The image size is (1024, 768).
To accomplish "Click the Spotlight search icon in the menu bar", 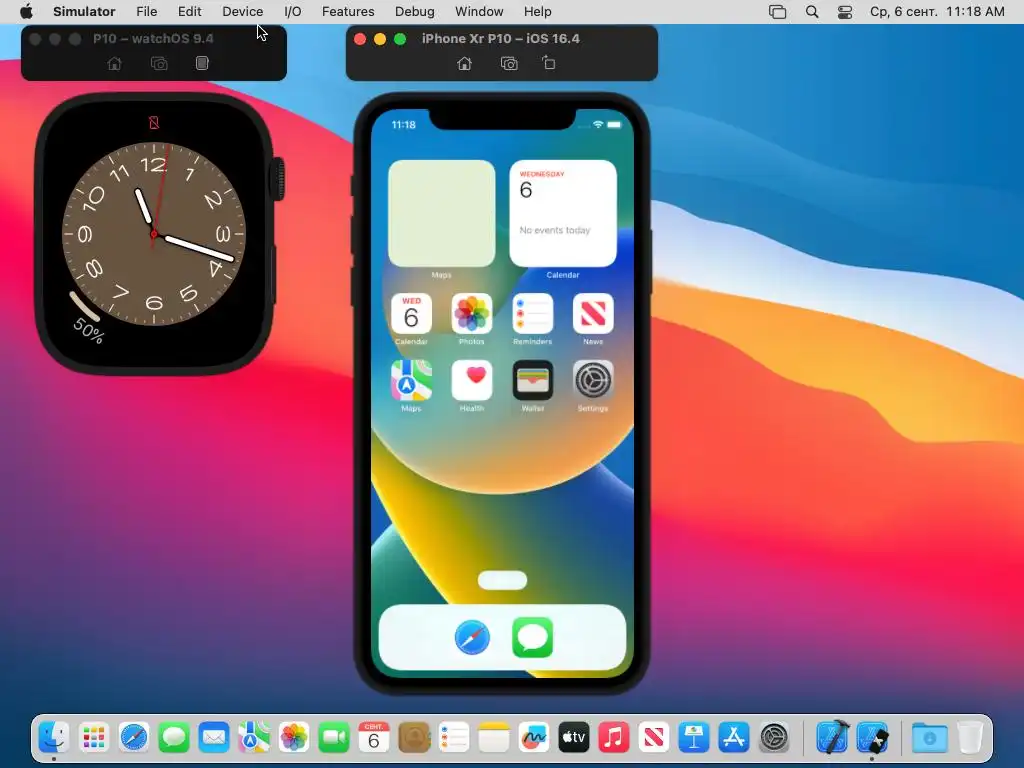I will click(812, 12).
